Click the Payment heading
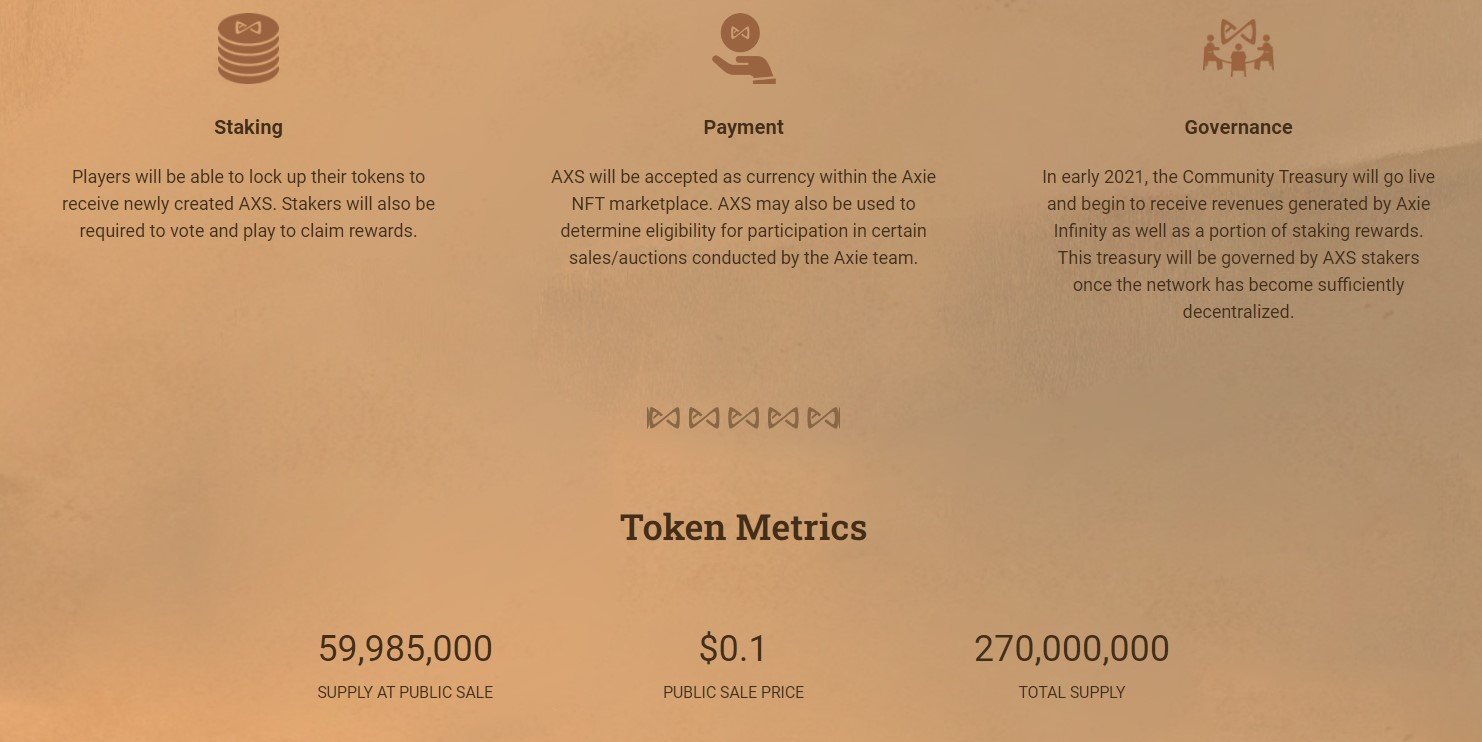The width and height of the screenshot is (1482, 742). [743, 127]
